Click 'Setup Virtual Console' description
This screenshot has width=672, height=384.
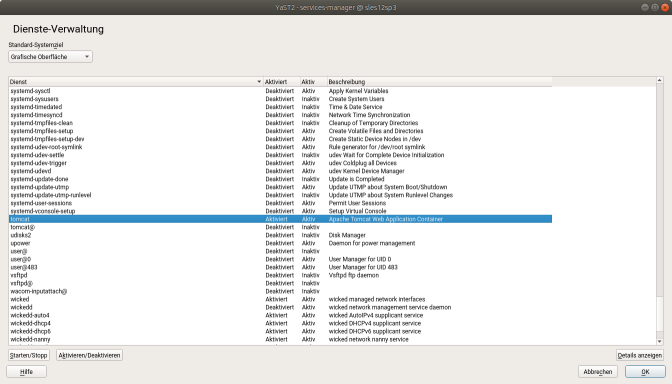coord(357,211)
